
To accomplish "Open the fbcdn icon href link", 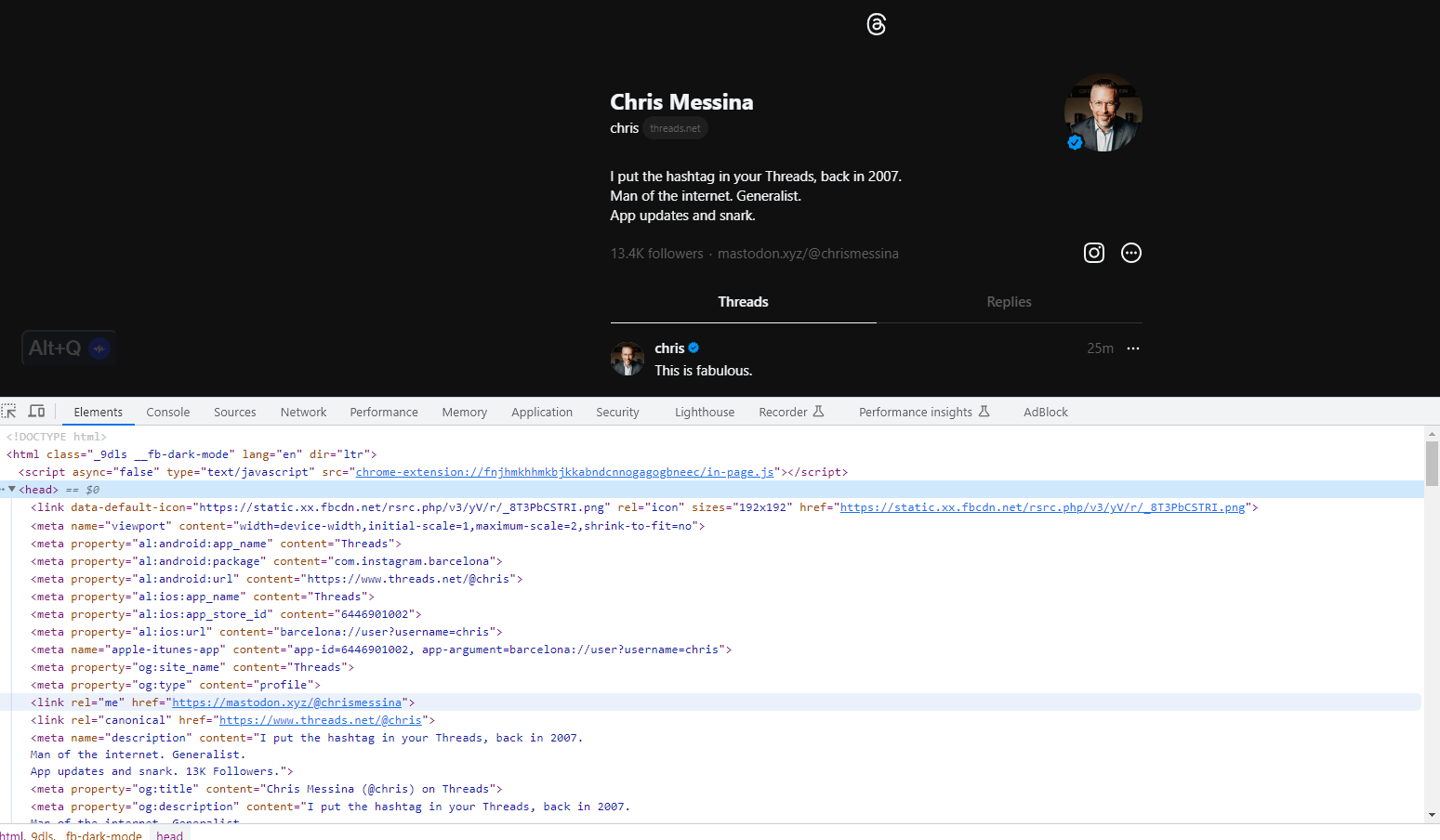I will pos(1042,507).
